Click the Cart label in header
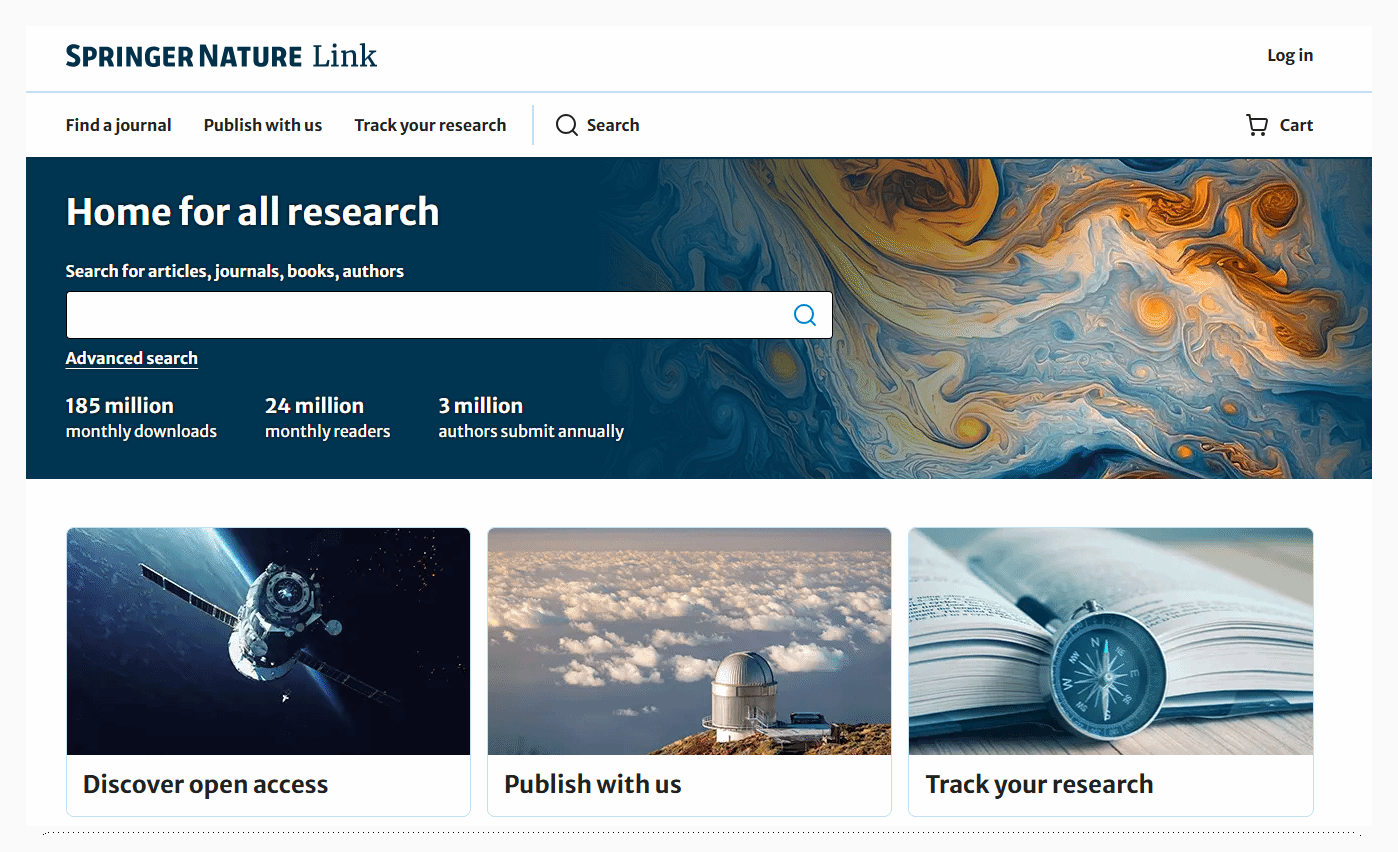Screen dimensions: 1398x852 (1297, 125)
